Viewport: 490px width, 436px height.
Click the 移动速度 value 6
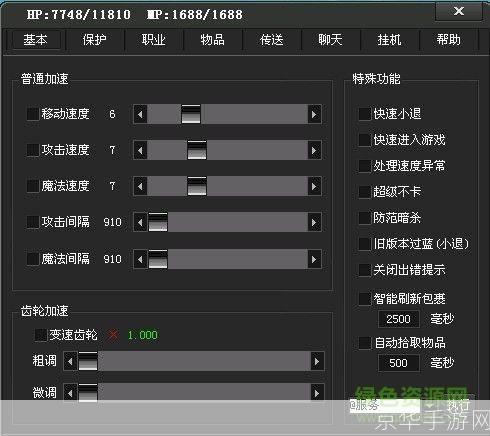pos(112,114)
